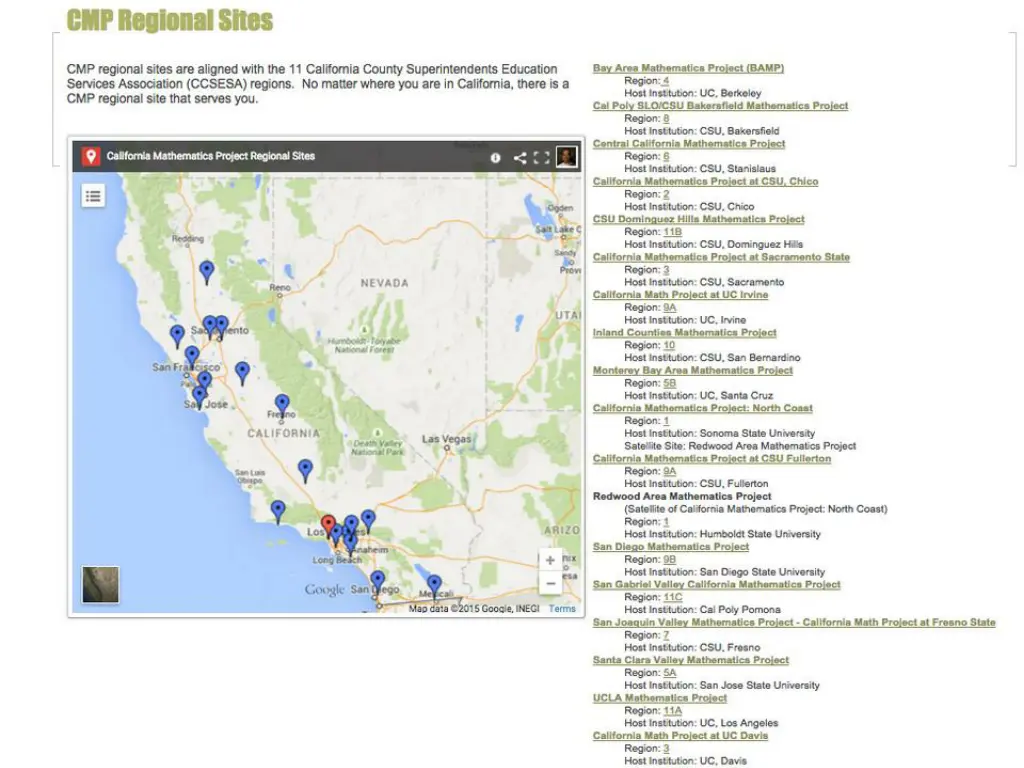Open the map info icon
Image resolution: width=1024 pixels, height=768 pixels.
click(496, 157)
